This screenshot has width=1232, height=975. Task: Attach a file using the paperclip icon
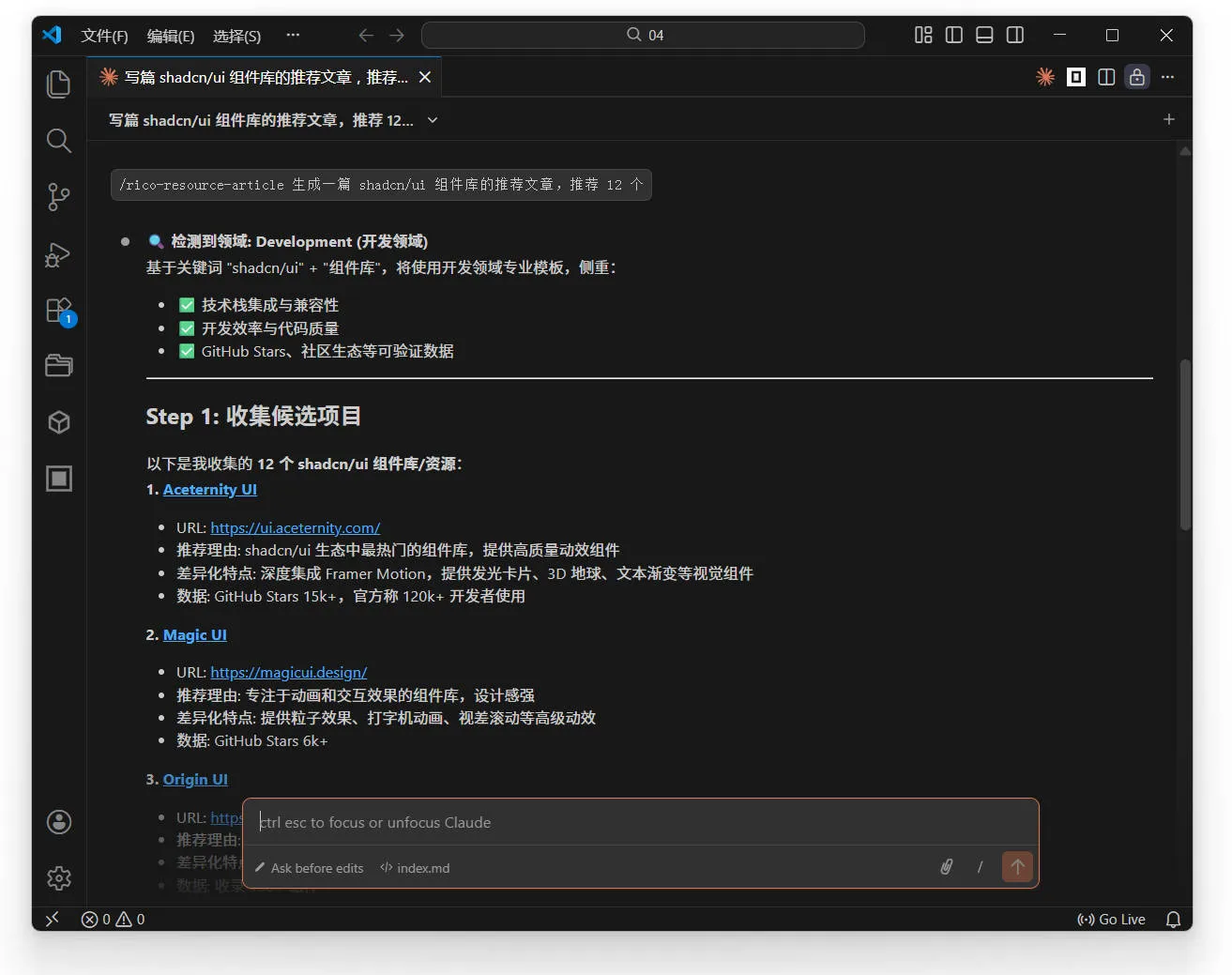pyautogui.click(x=946, y=867)
